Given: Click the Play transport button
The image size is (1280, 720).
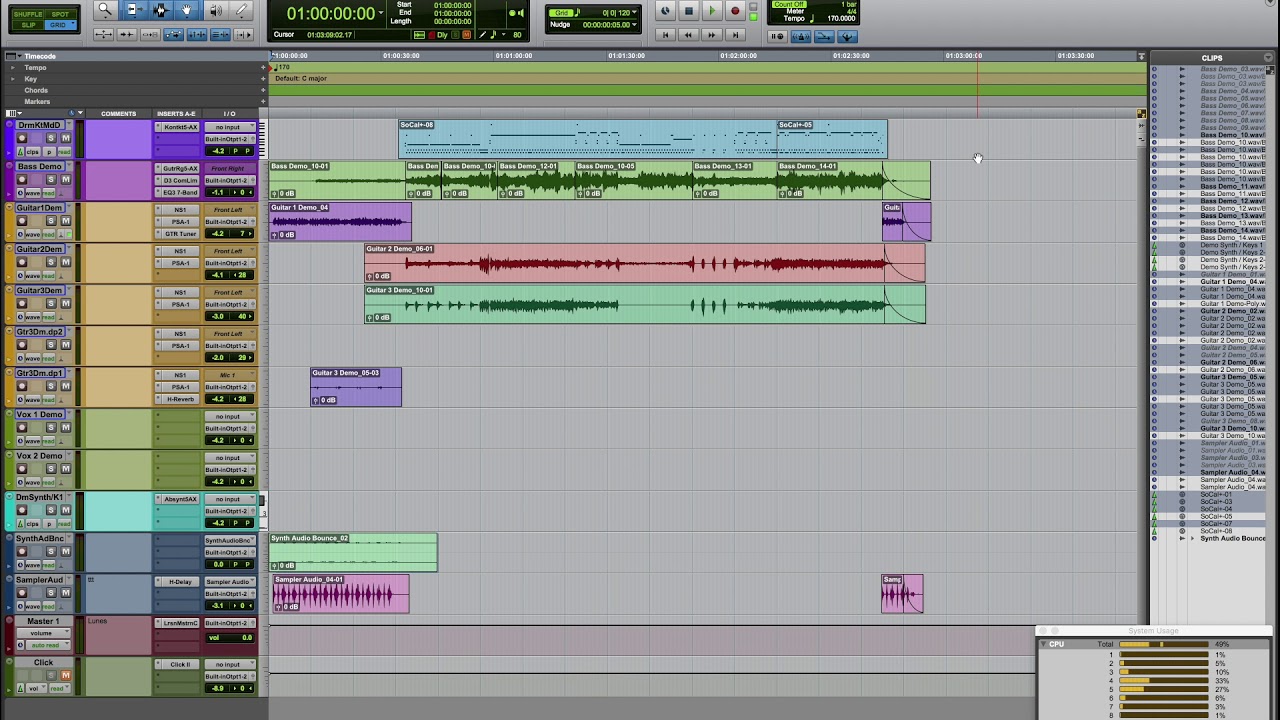Looking at the screenshot, I should point(712,11).
